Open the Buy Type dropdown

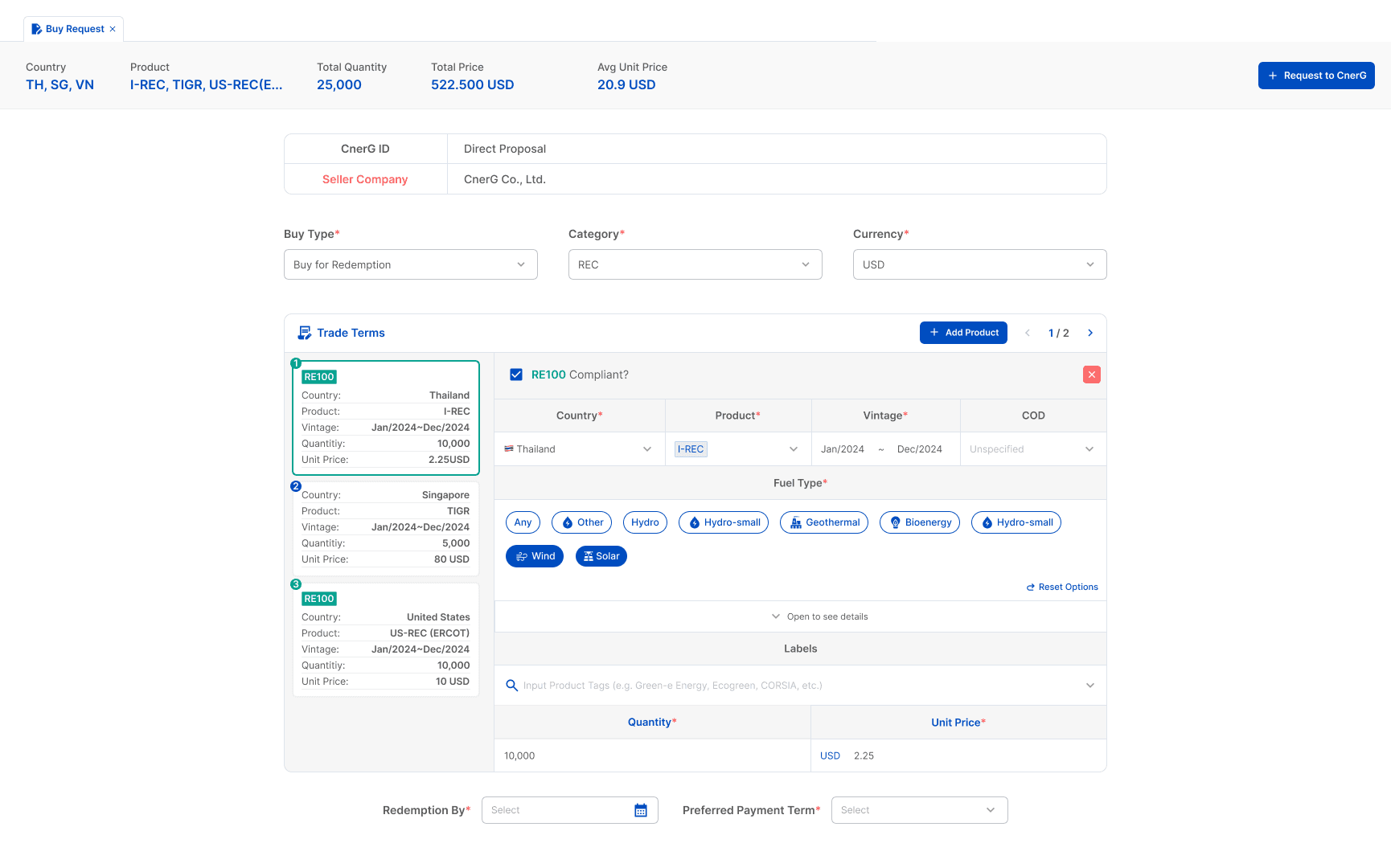click(x=410, y=264)
